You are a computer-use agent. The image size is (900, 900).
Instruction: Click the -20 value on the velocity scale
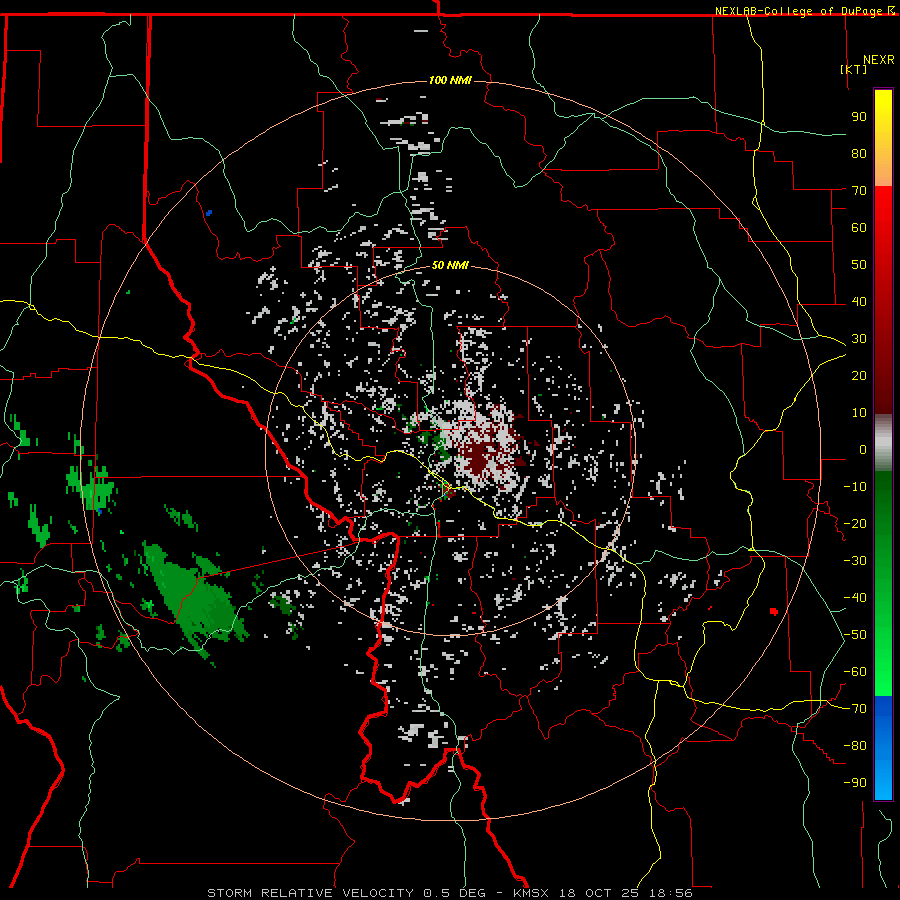pos(855,523)
